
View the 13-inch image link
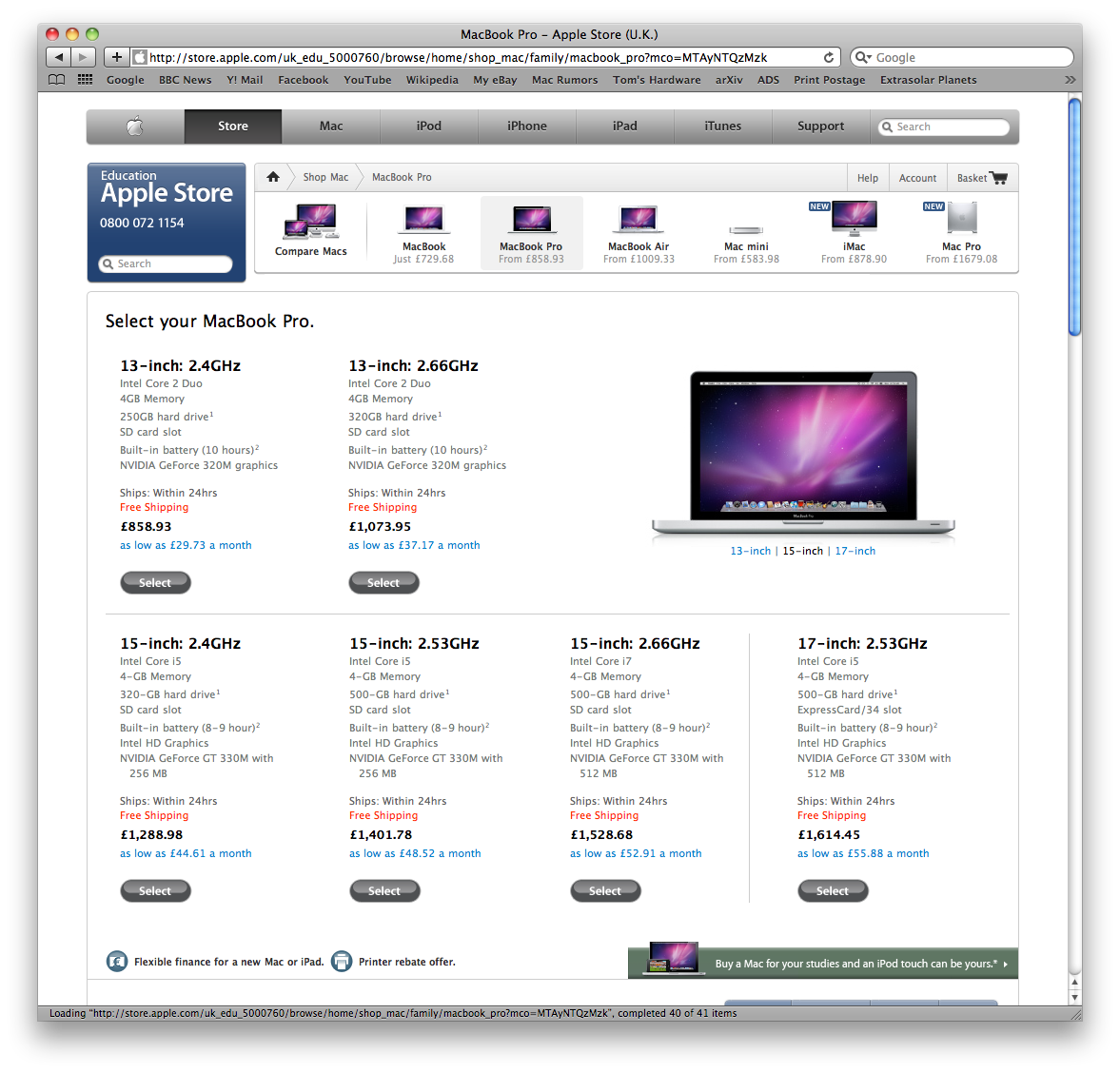[x=750, y=551]
